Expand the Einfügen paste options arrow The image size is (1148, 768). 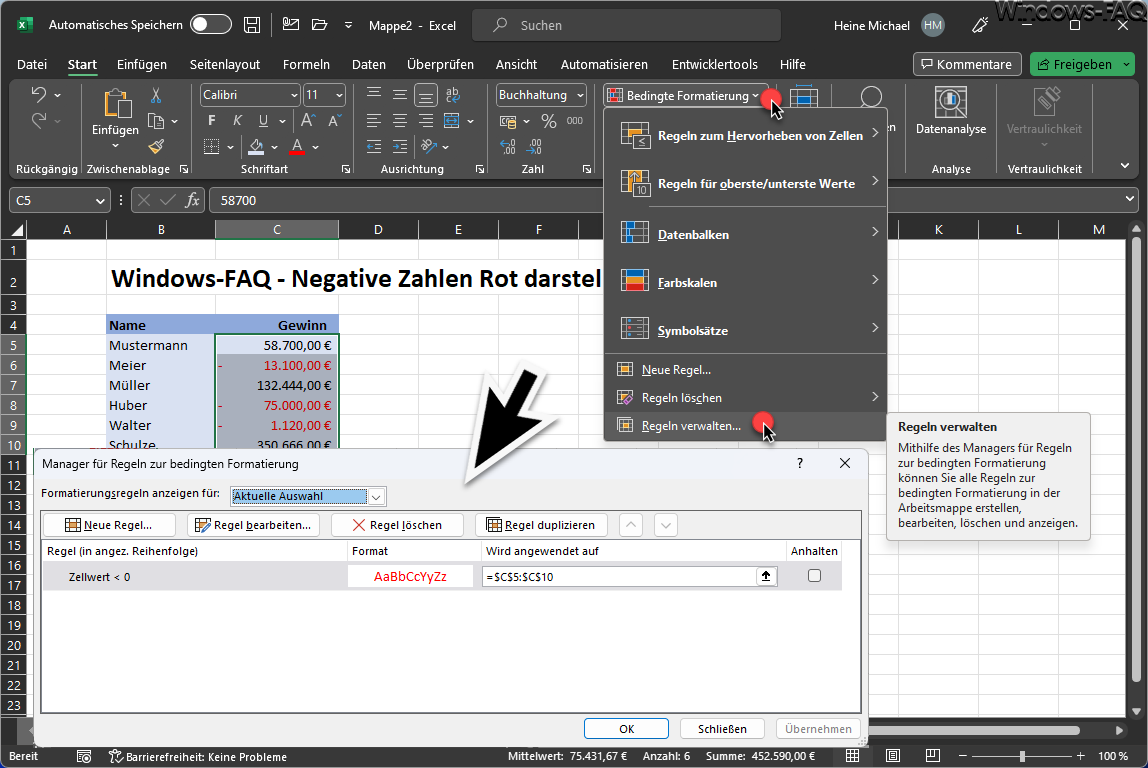(x=115, y=146)
